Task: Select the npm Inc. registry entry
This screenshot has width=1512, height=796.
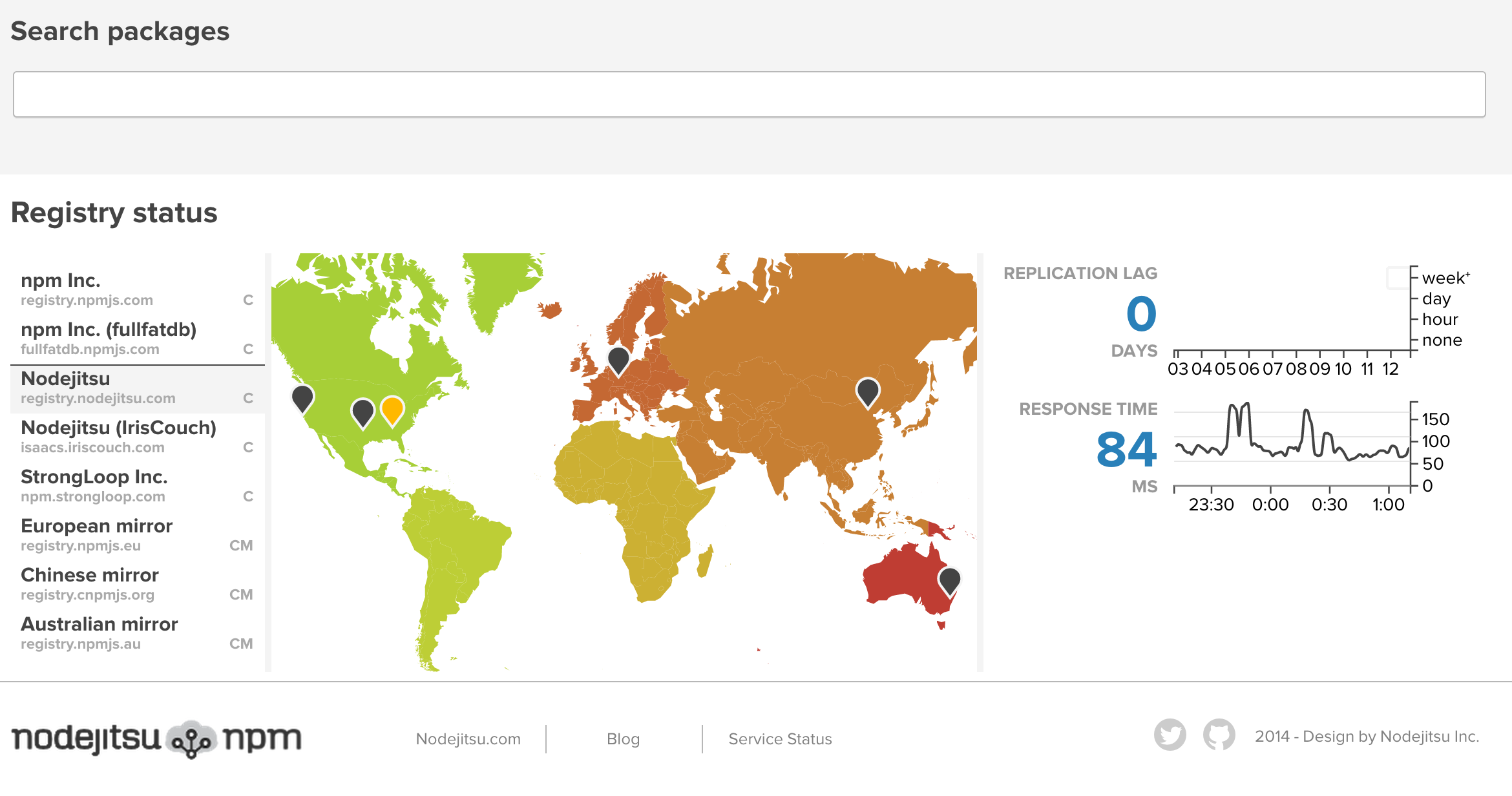Action: 138,289
